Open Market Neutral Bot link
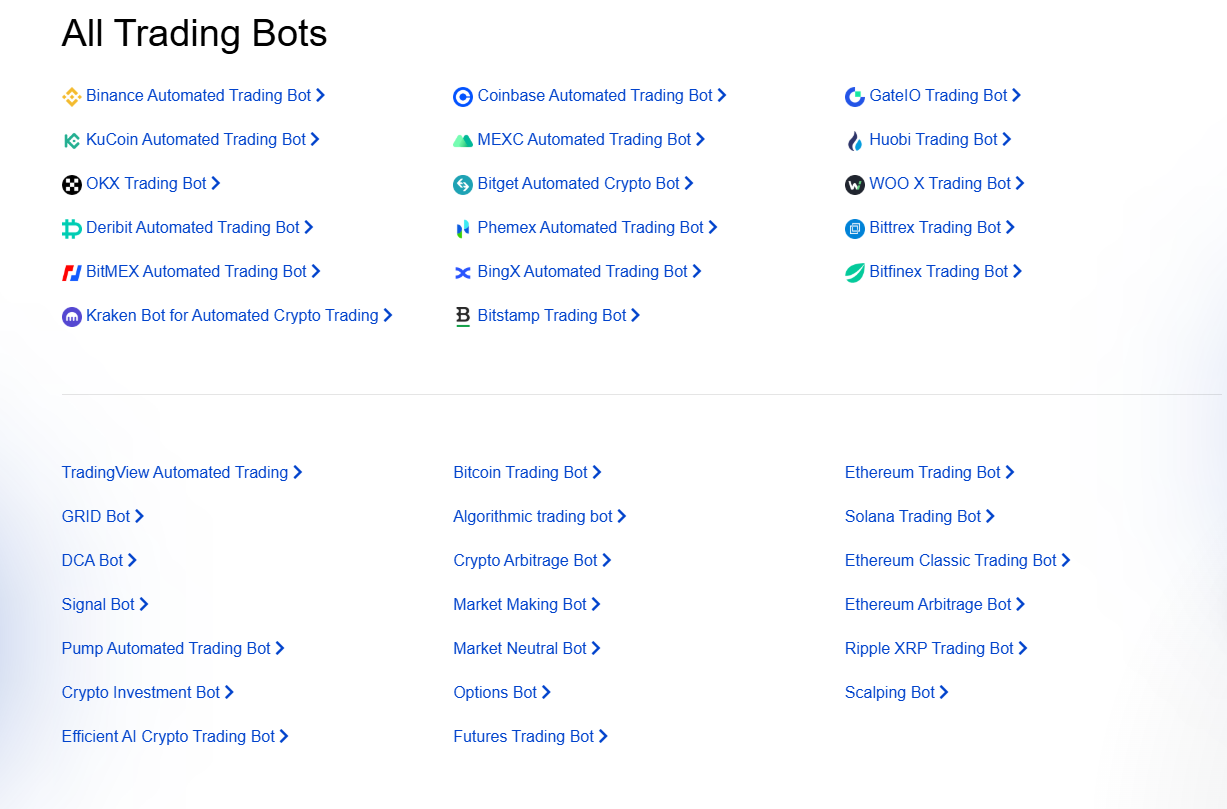 tap(527, 649)
